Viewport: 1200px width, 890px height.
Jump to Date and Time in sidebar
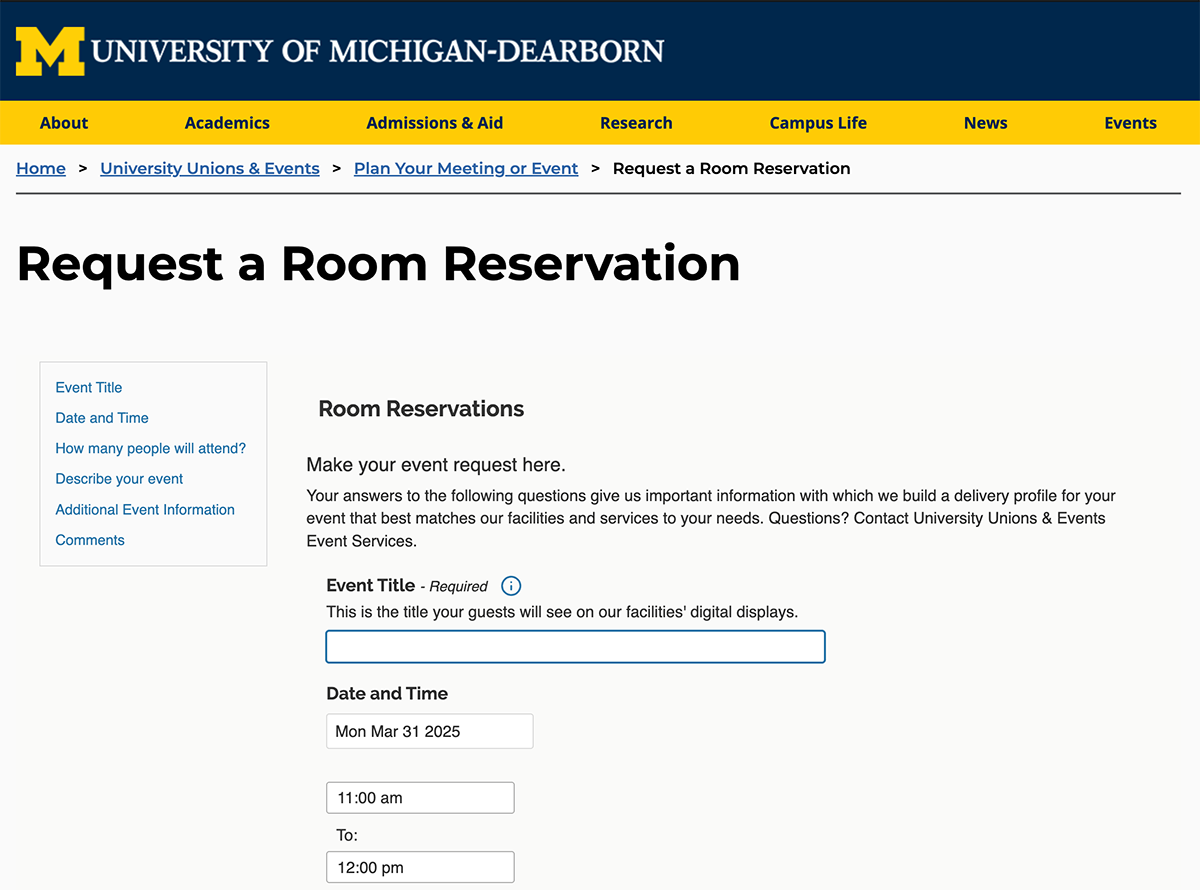coord(102,418)
